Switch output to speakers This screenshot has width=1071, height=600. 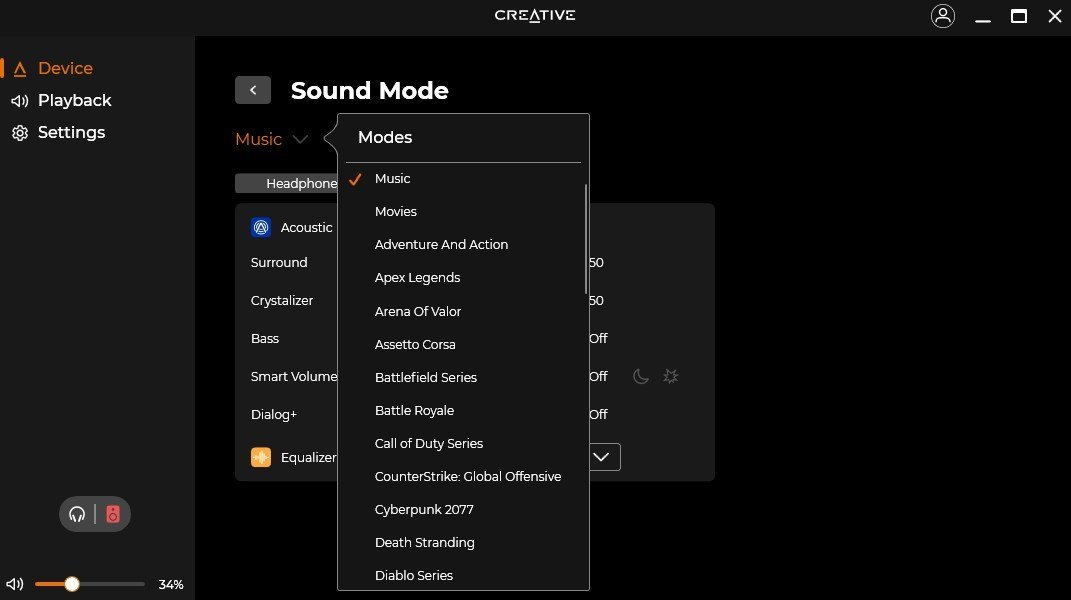(112, 514)
